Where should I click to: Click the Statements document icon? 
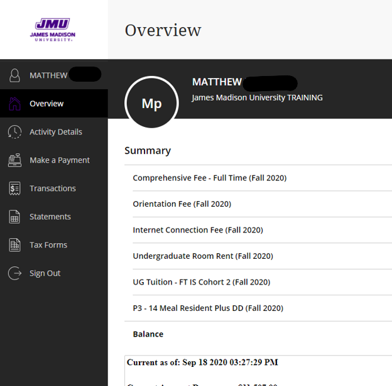pos(15,217)
